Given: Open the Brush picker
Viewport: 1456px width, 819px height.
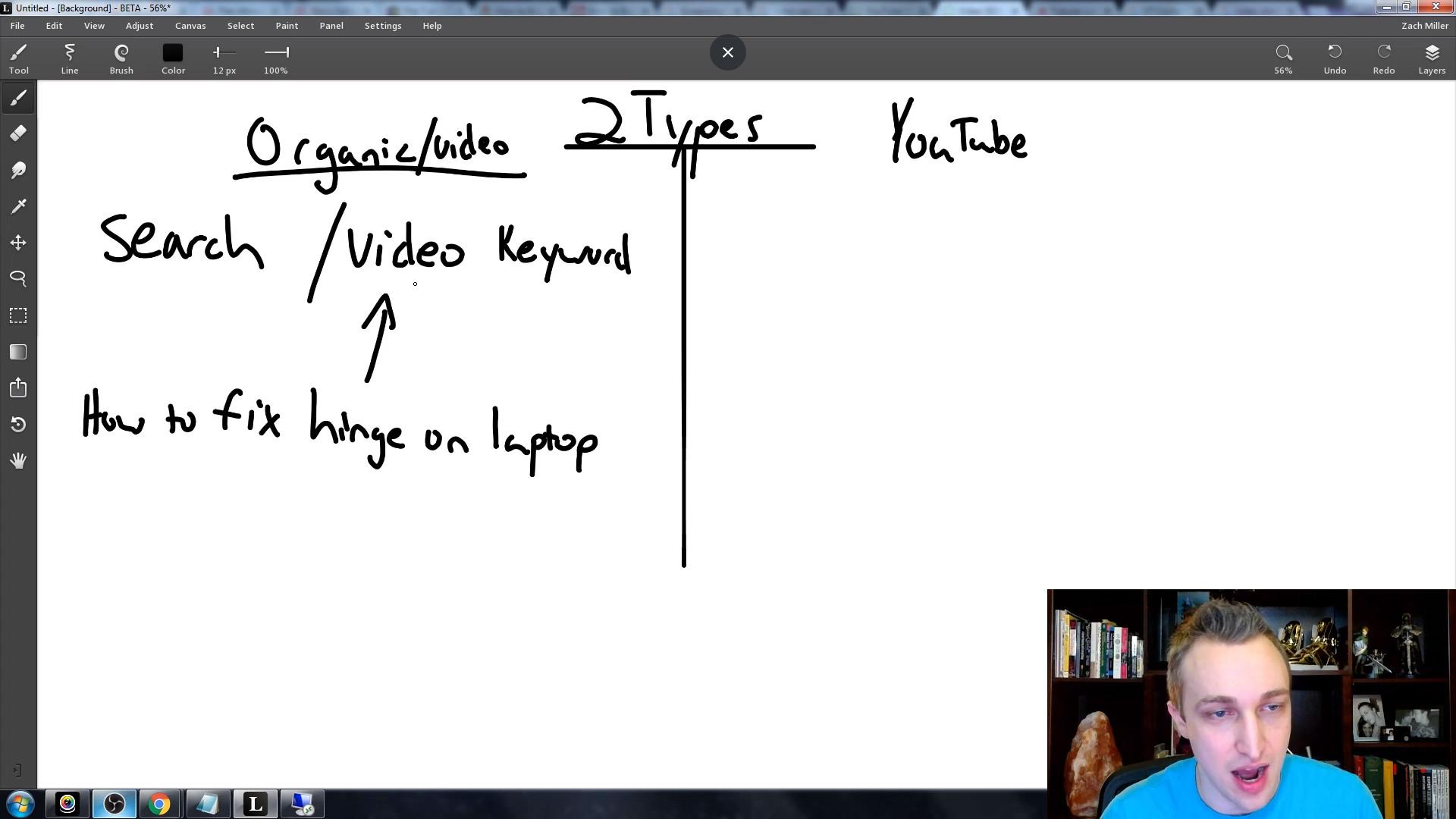Looking at the screenshot, I should click(121, 57).
